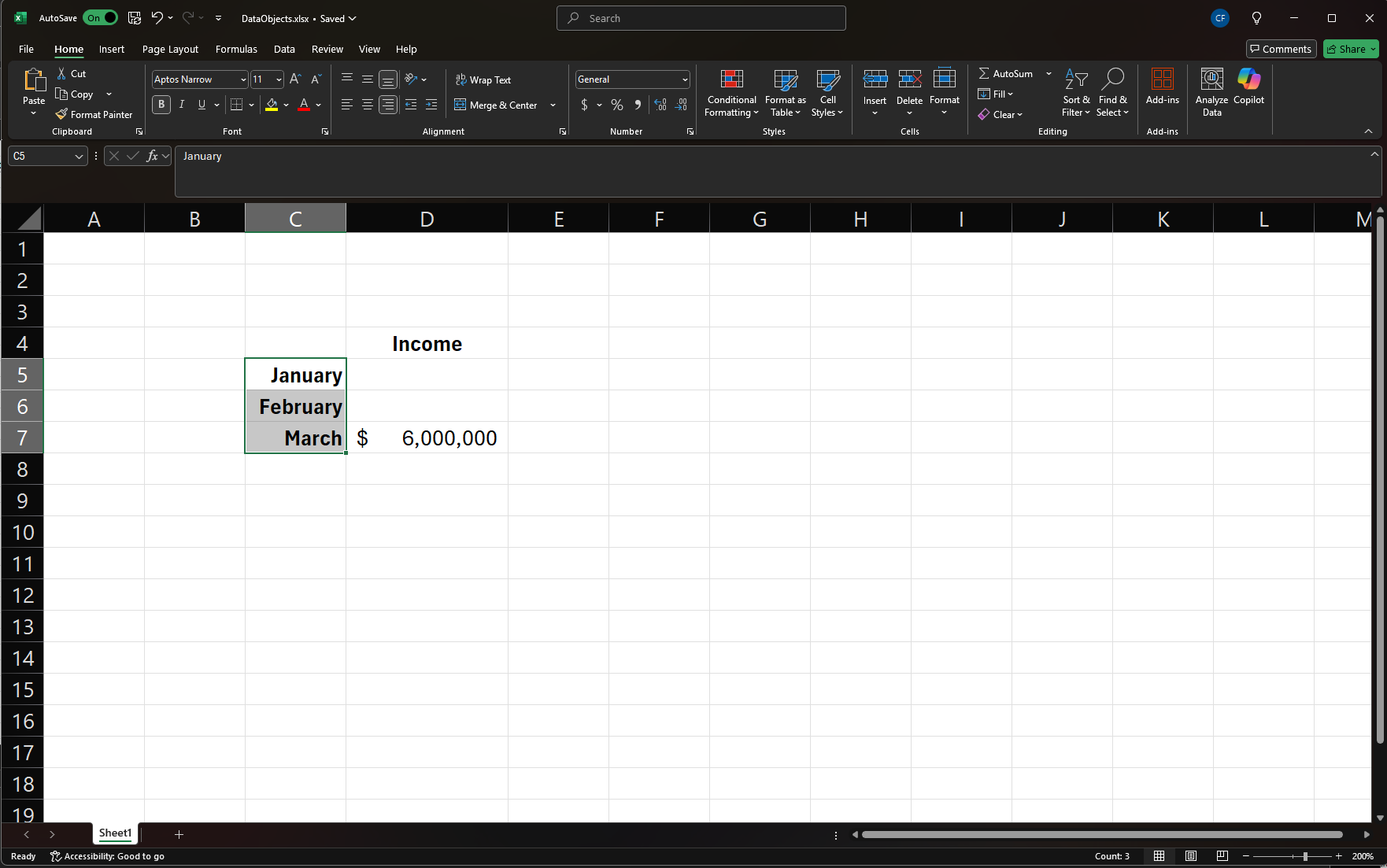Screen dimensions: 1387x868
Task: Open Sort & Filter options
Action: point(1076,93)
